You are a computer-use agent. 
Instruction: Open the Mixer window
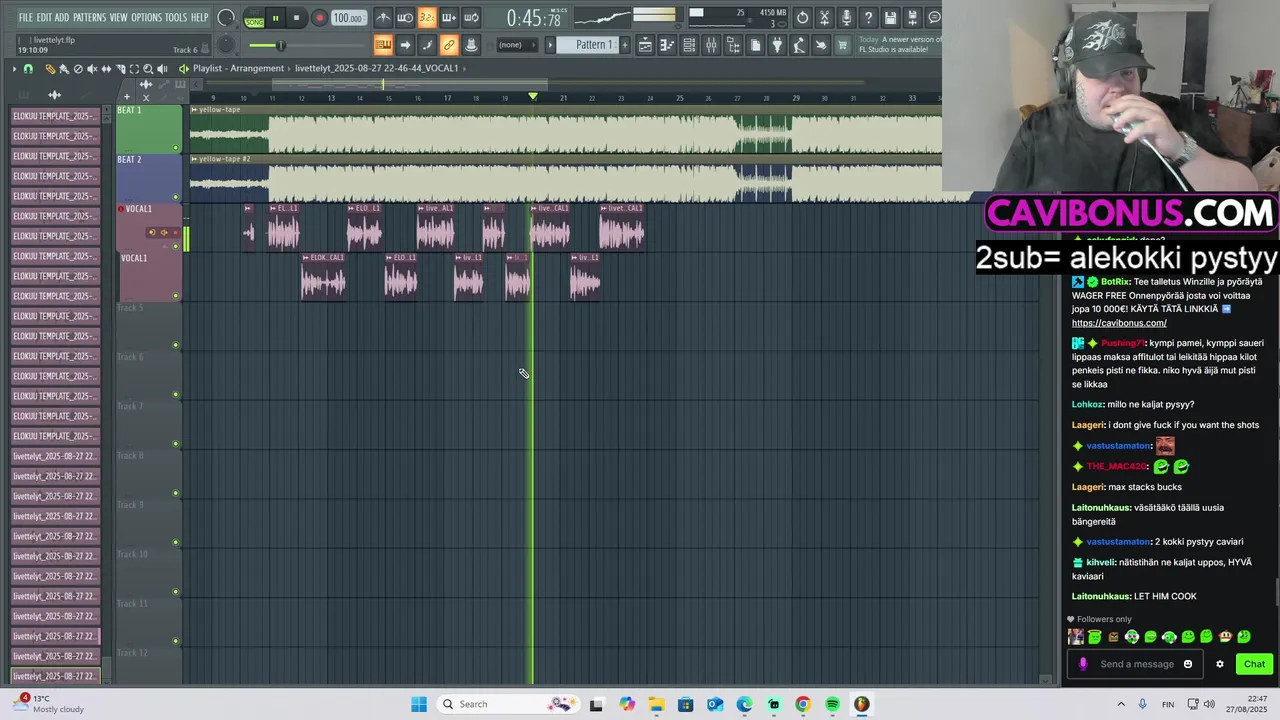[x=711, y=45]
